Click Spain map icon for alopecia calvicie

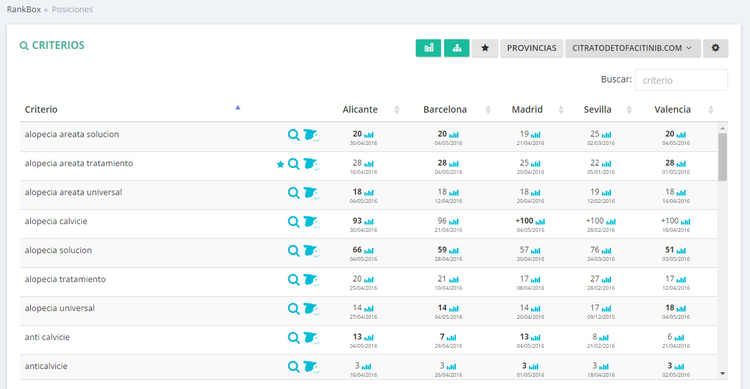click(x=311, y=222)
